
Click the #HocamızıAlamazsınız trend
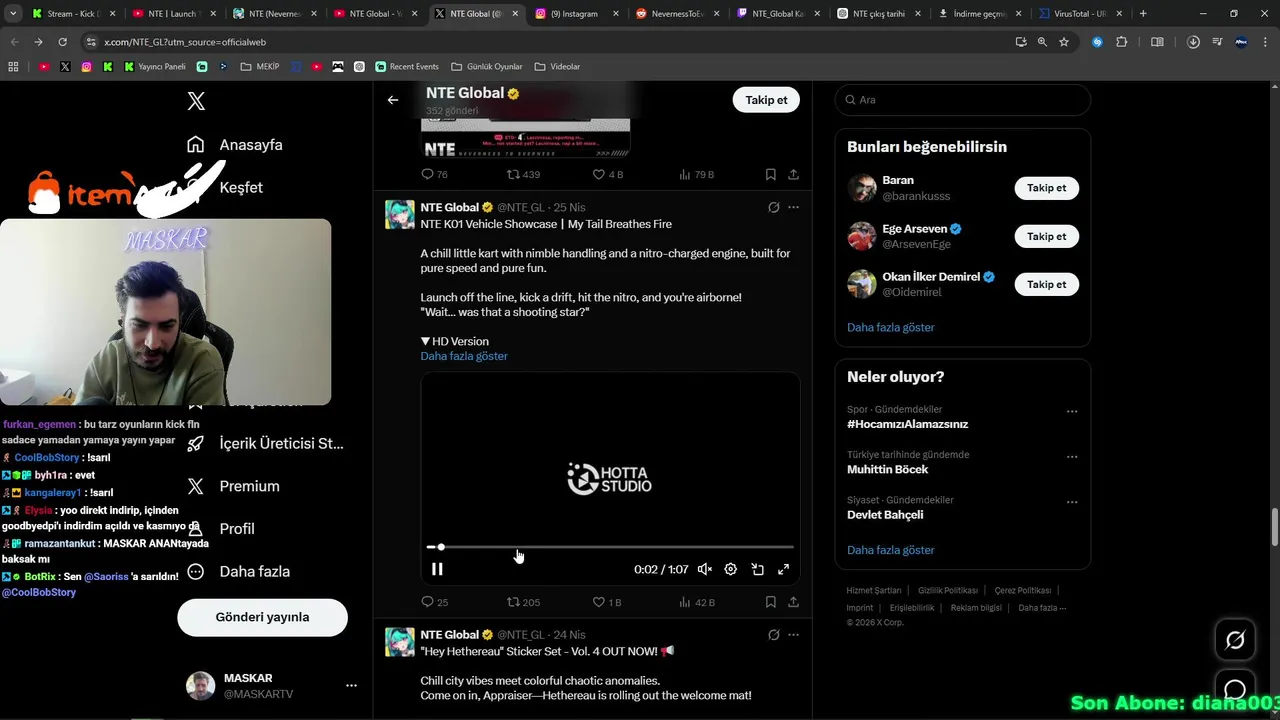(x=907, y=424)
